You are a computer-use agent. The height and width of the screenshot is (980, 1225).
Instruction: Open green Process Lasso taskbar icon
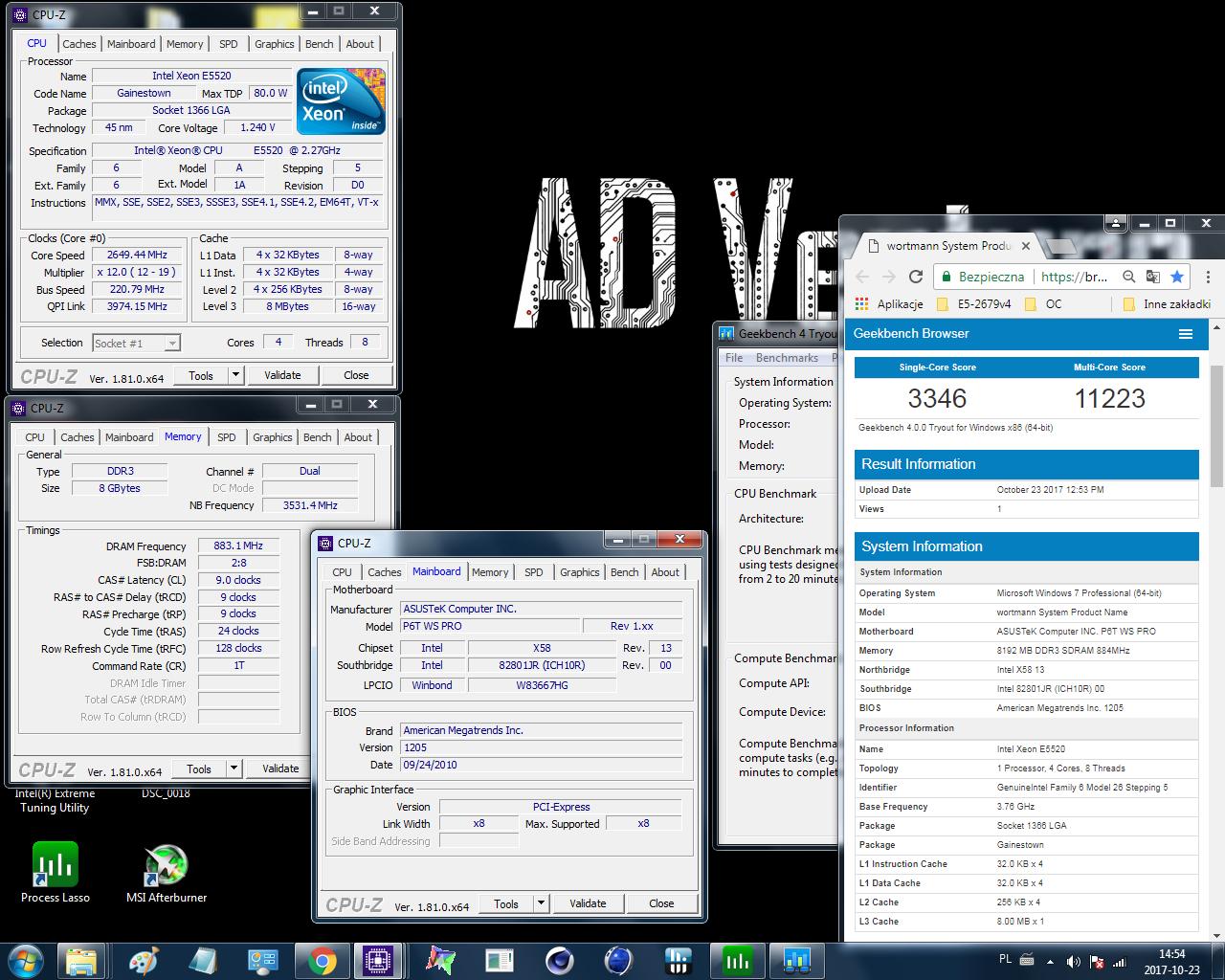[737, 961]
